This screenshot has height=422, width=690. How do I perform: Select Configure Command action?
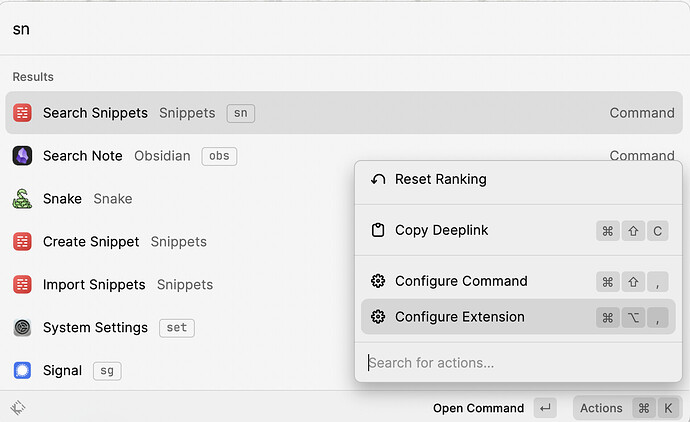[518, 281]
